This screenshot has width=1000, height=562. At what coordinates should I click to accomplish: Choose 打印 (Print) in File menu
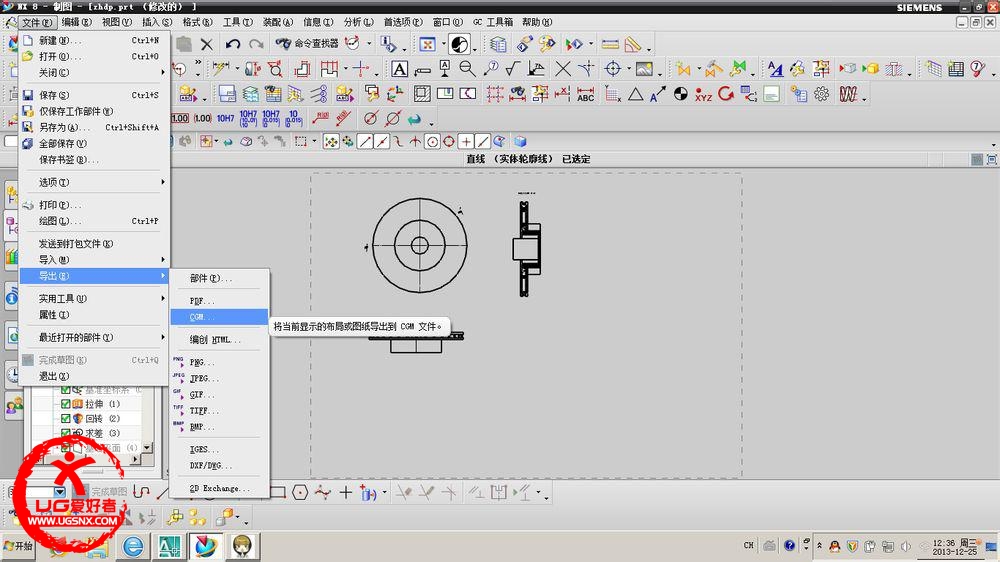click(95, 205)
